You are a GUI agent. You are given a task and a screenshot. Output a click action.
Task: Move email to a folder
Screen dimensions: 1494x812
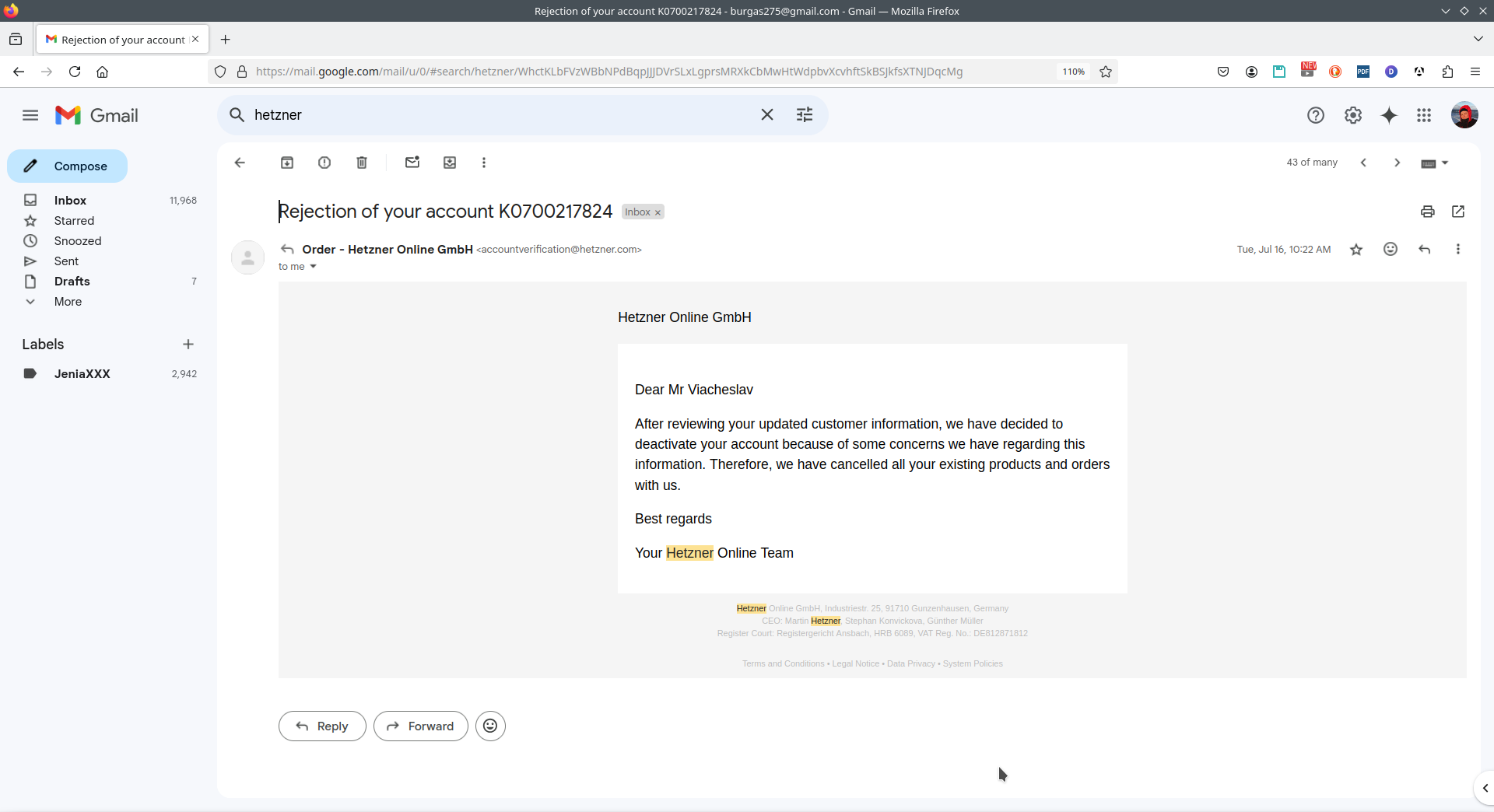450,163
